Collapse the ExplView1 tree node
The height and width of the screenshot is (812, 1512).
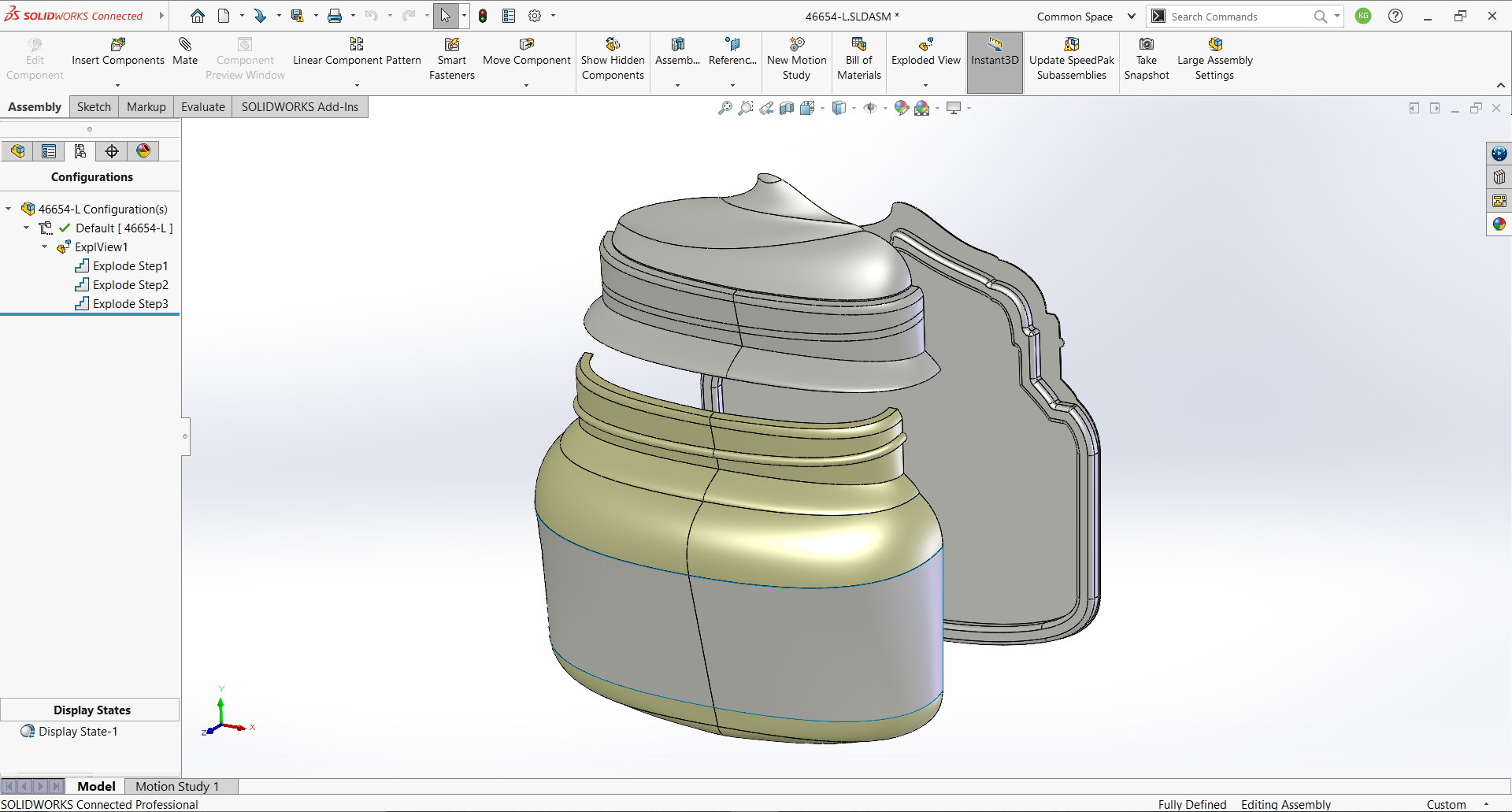[x=44, y=247]
